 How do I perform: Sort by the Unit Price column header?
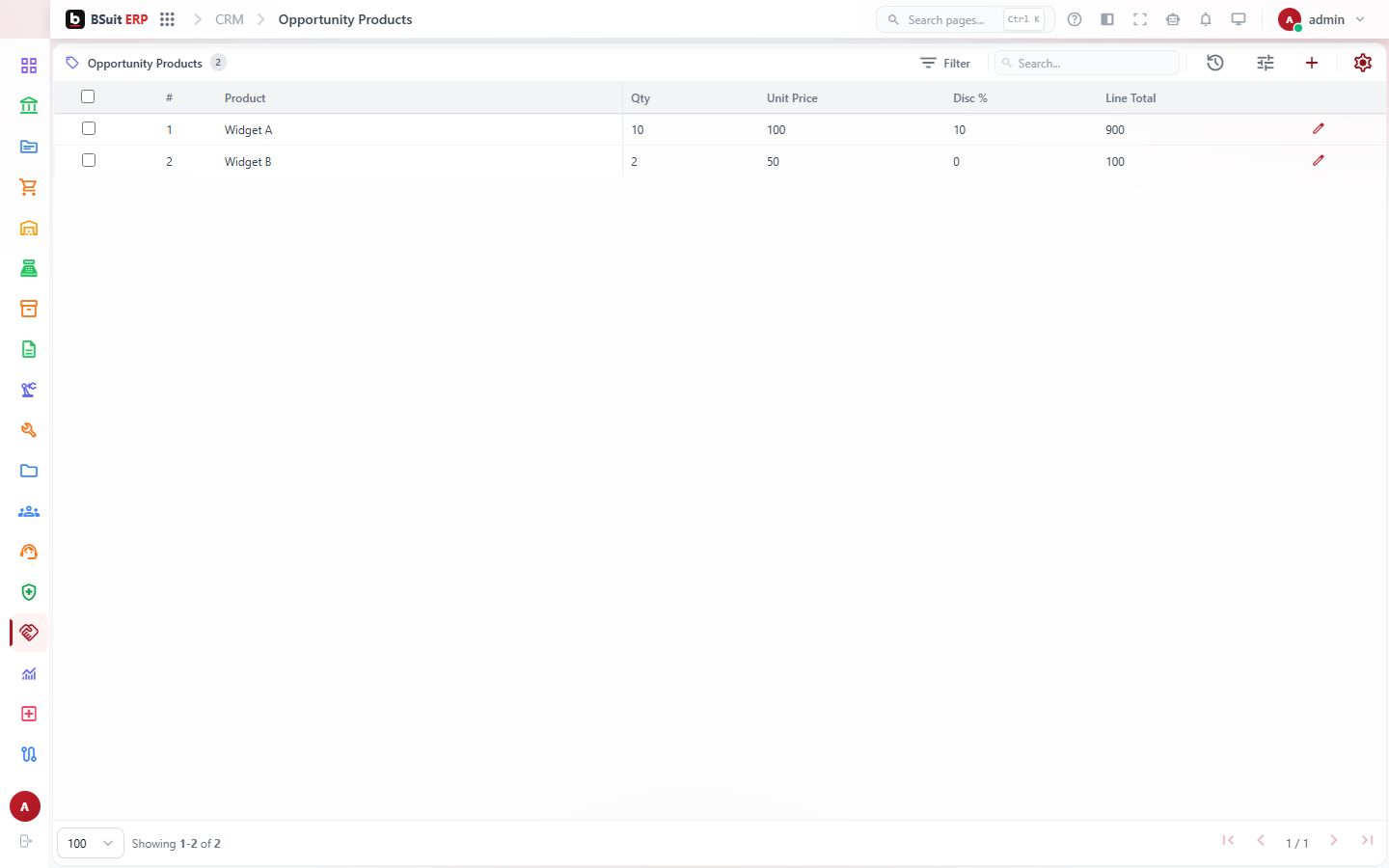[792, 98]
